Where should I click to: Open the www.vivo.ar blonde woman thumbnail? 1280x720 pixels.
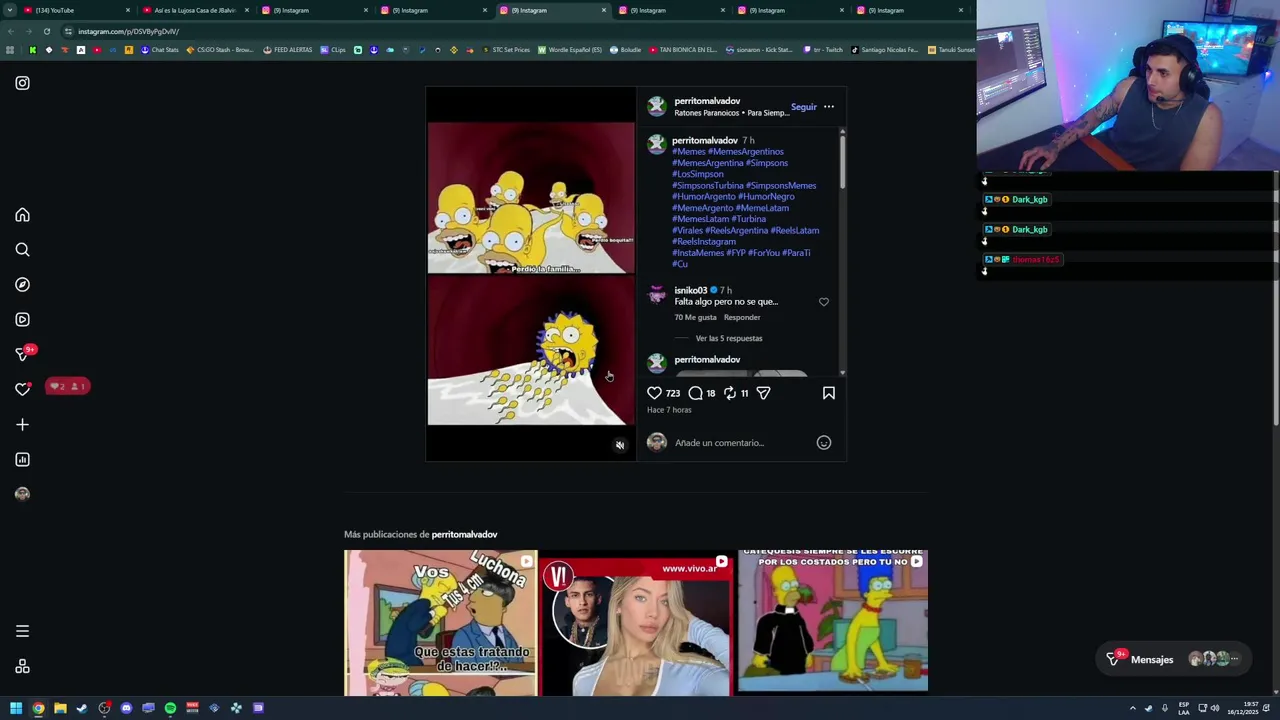click(x=636, y=622)
